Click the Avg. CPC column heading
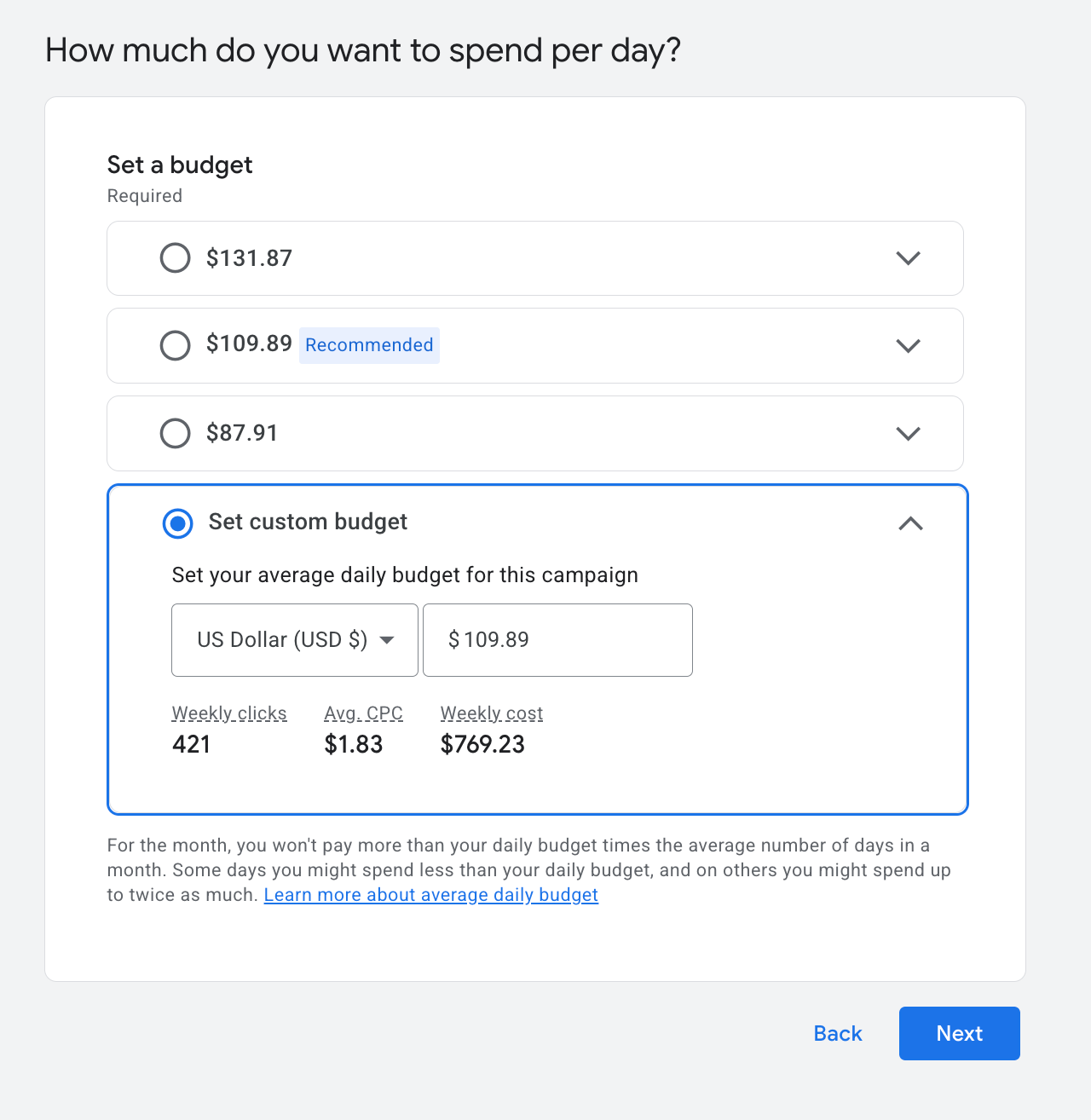The height and width of the screenshot is (1120, 1091). point(363,713)
